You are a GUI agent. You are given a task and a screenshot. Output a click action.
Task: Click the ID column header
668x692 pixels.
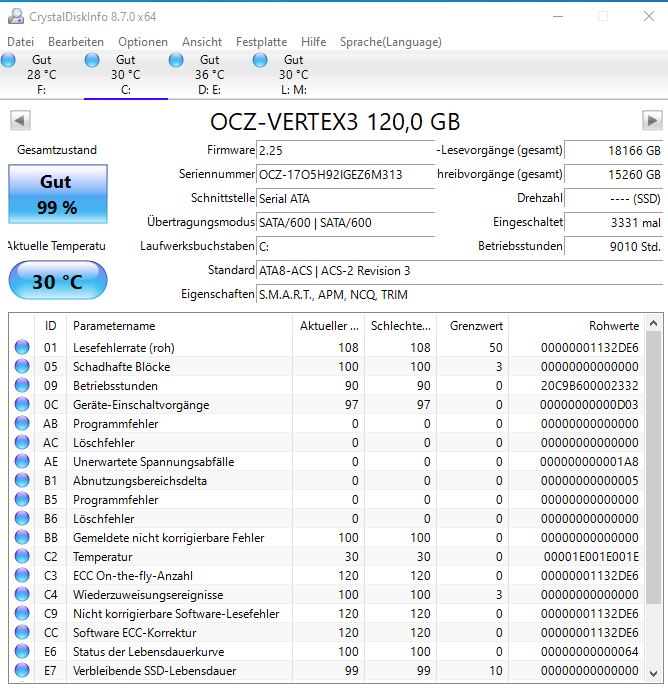50,326
